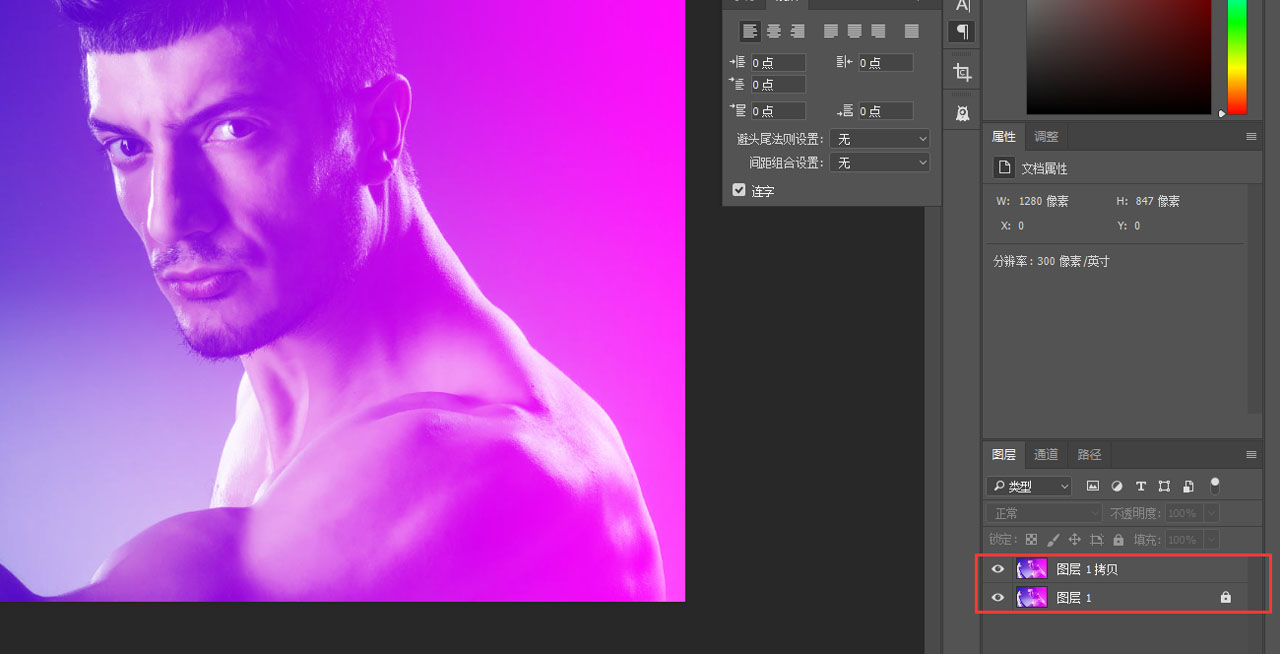This screenshot has width=1280, height=654.
Task: Select the 图层 1 拷贝 layer thumbnail
Action: tap(1031, 569)
